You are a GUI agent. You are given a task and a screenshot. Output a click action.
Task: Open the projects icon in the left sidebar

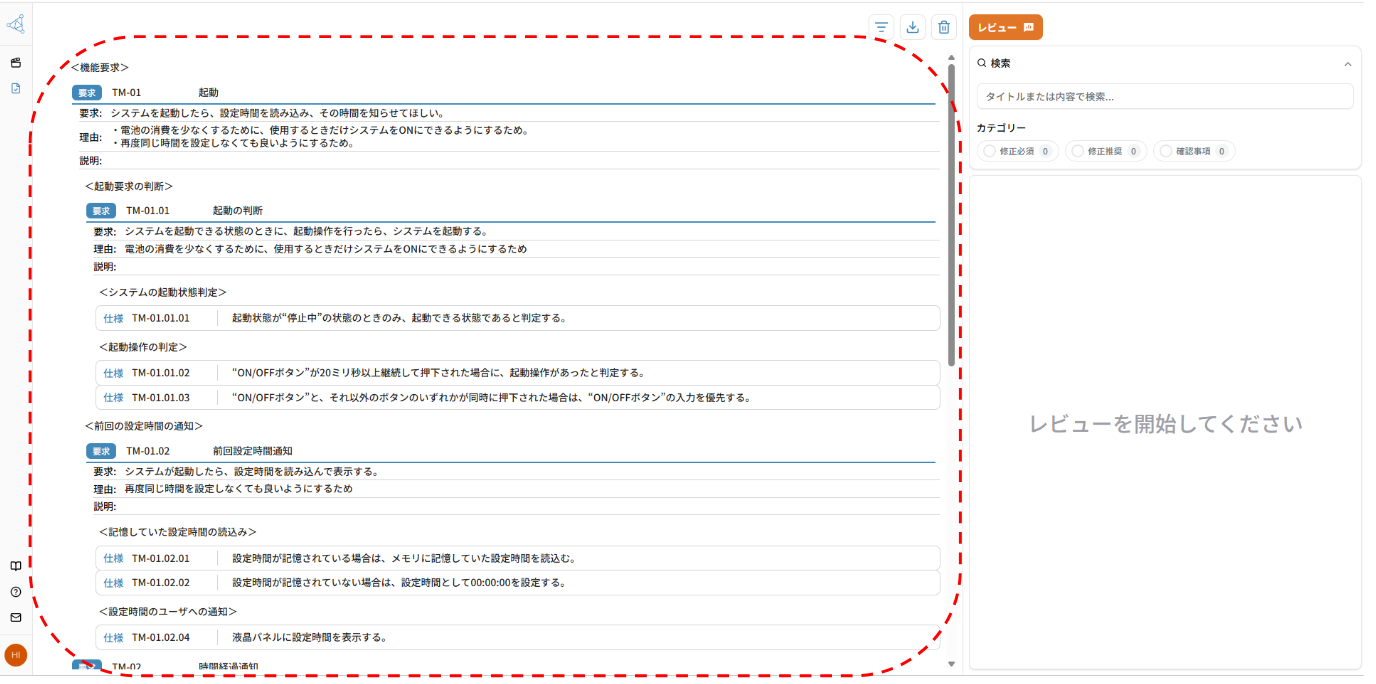(x=16, y=63)
